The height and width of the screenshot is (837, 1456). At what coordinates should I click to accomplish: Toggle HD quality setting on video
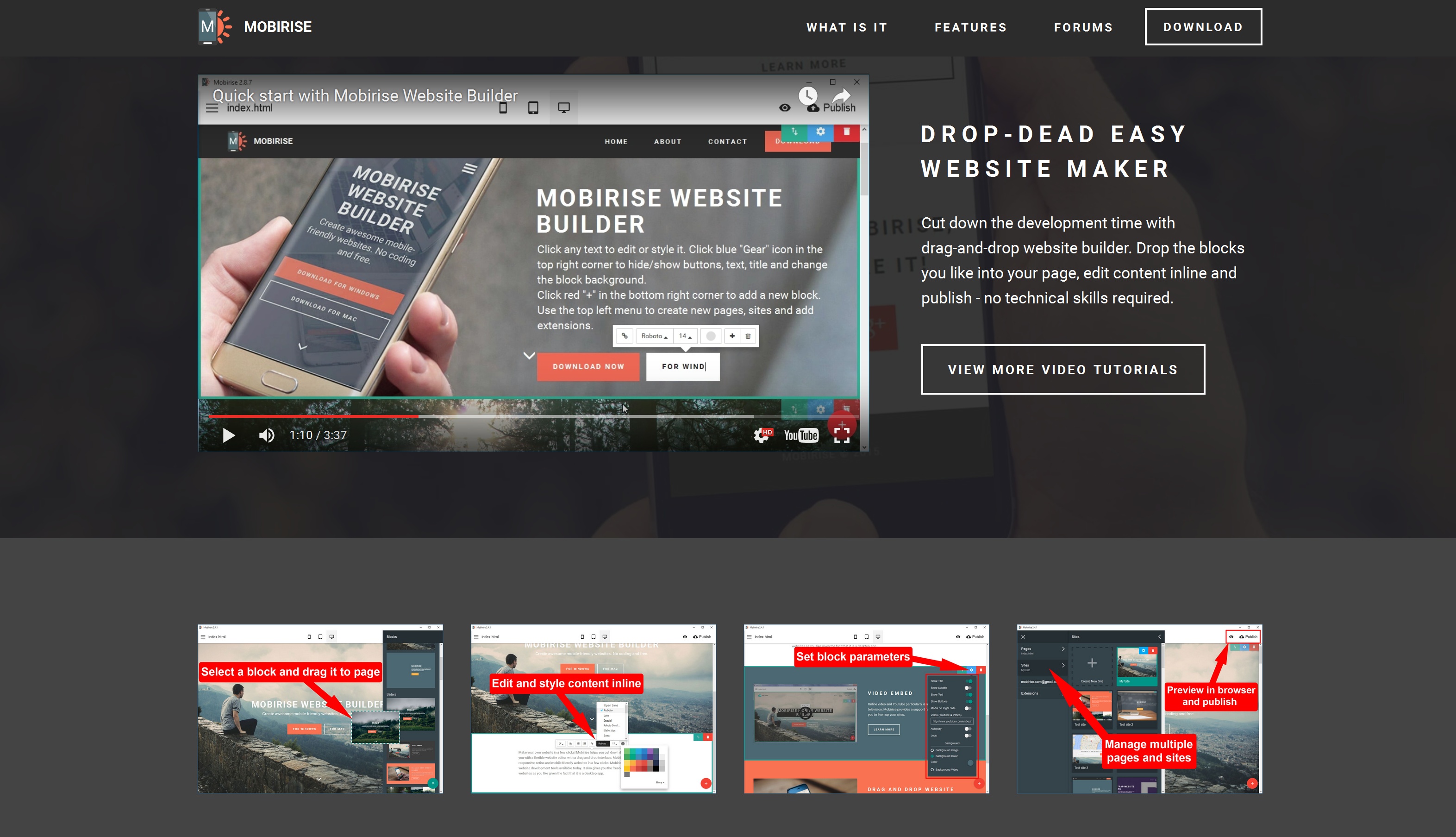coord(761,434)
